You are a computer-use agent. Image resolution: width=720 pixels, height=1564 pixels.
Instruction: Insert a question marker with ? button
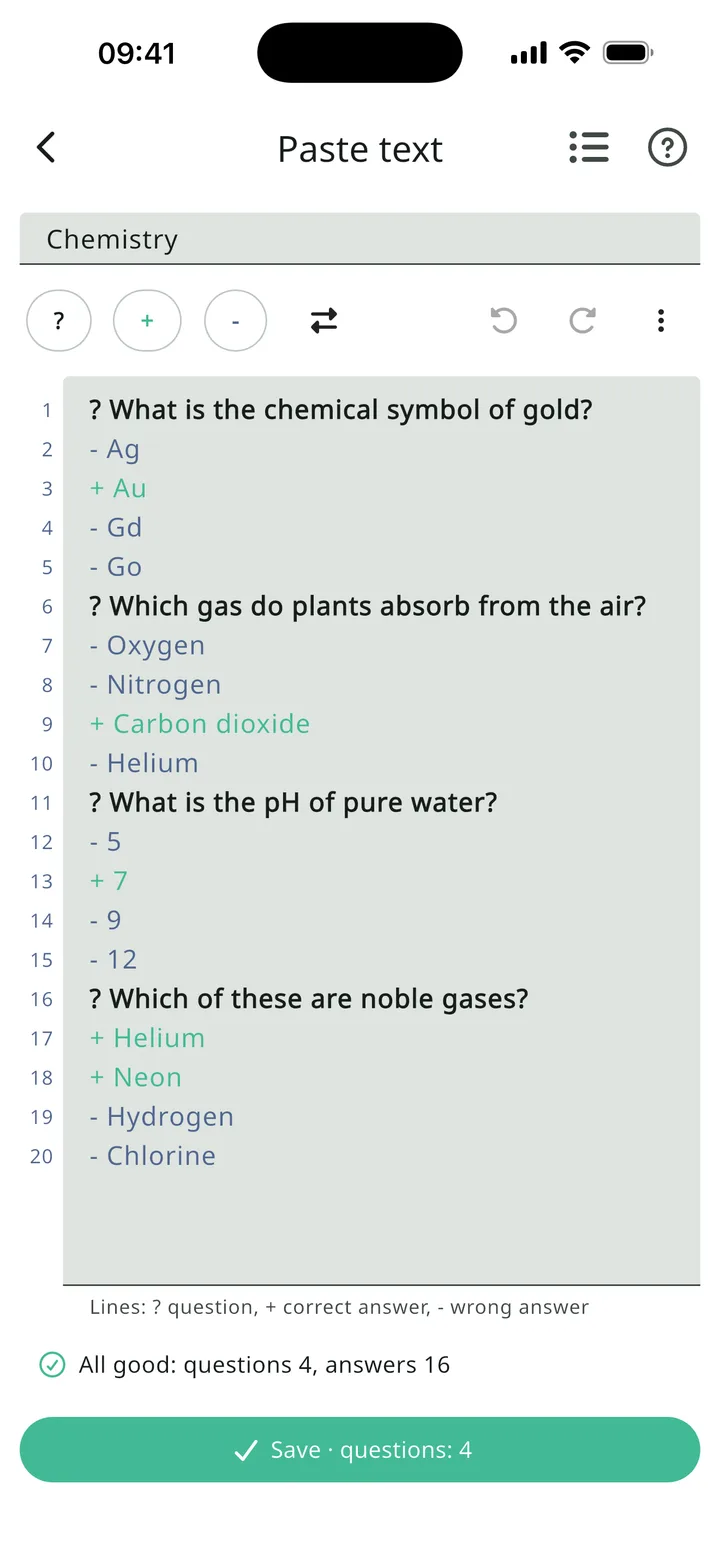pos(59,321)
